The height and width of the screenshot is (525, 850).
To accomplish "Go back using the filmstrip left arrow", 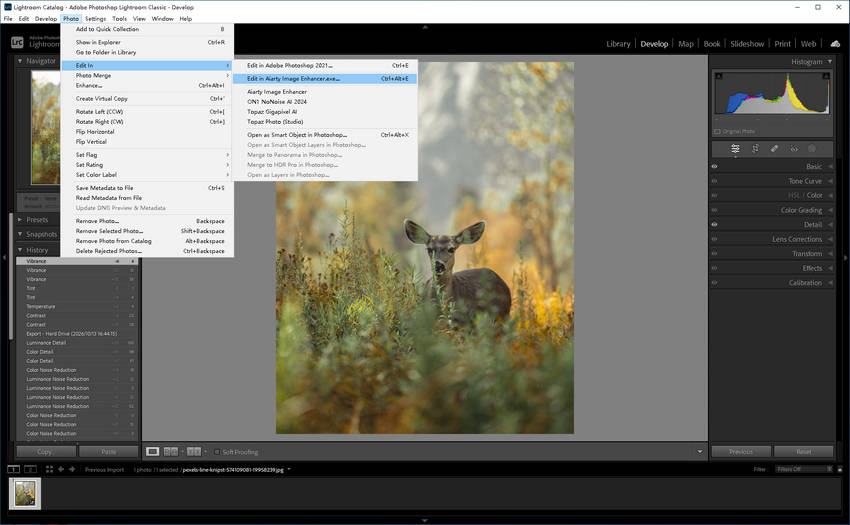I will (61, 470).
